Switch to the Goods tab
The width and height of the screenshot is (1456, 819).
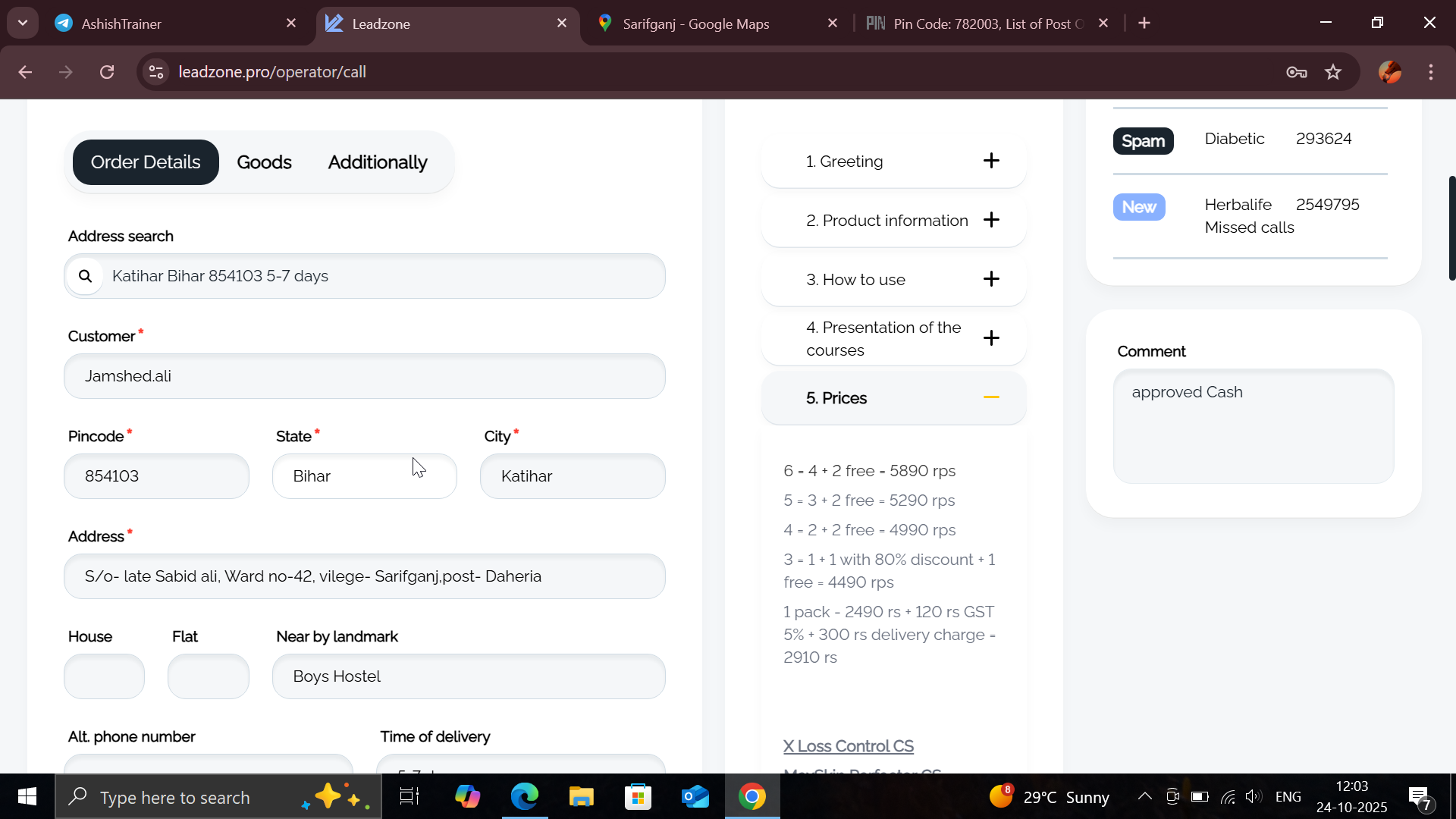pyautogui.click(x=264, y=162)
